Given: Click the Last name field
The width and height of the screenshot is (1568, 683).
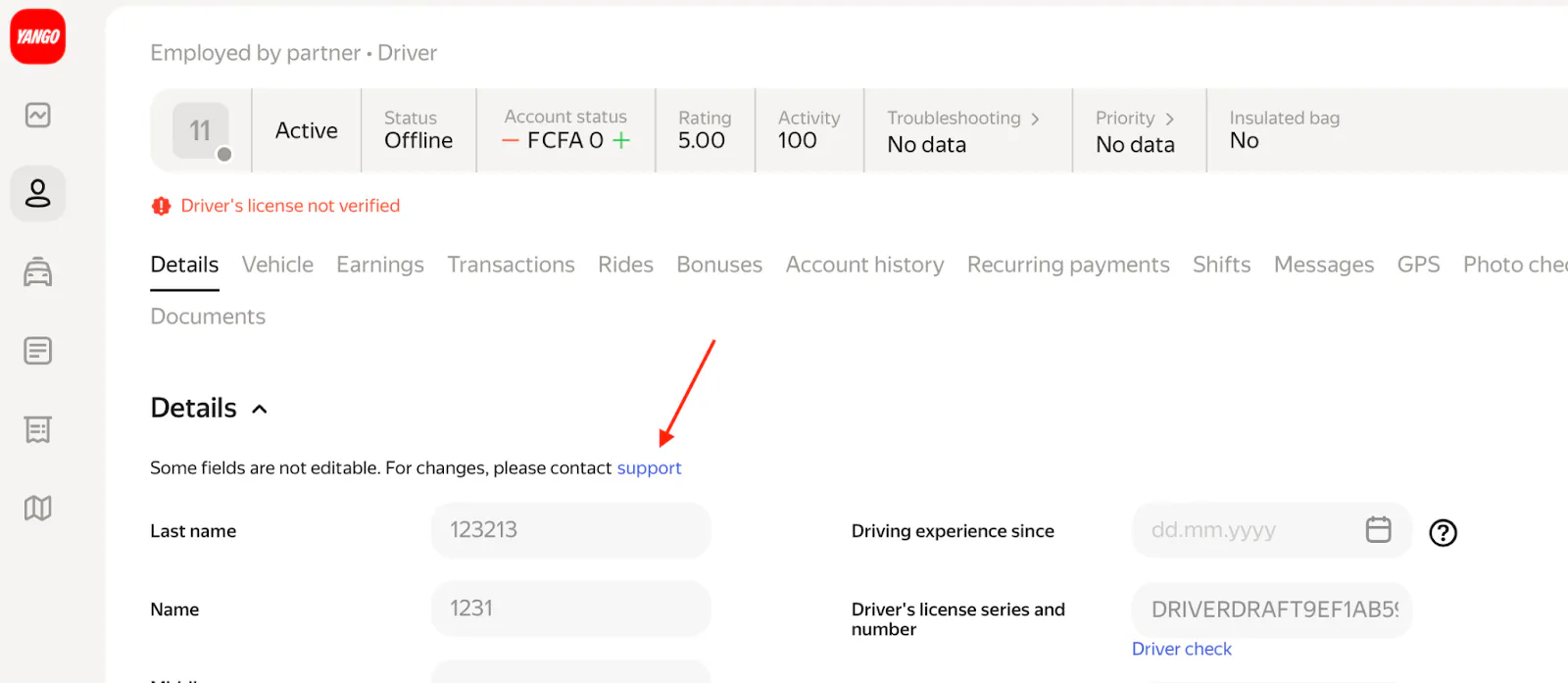Looking at the screenshot, I should [571, 530].
